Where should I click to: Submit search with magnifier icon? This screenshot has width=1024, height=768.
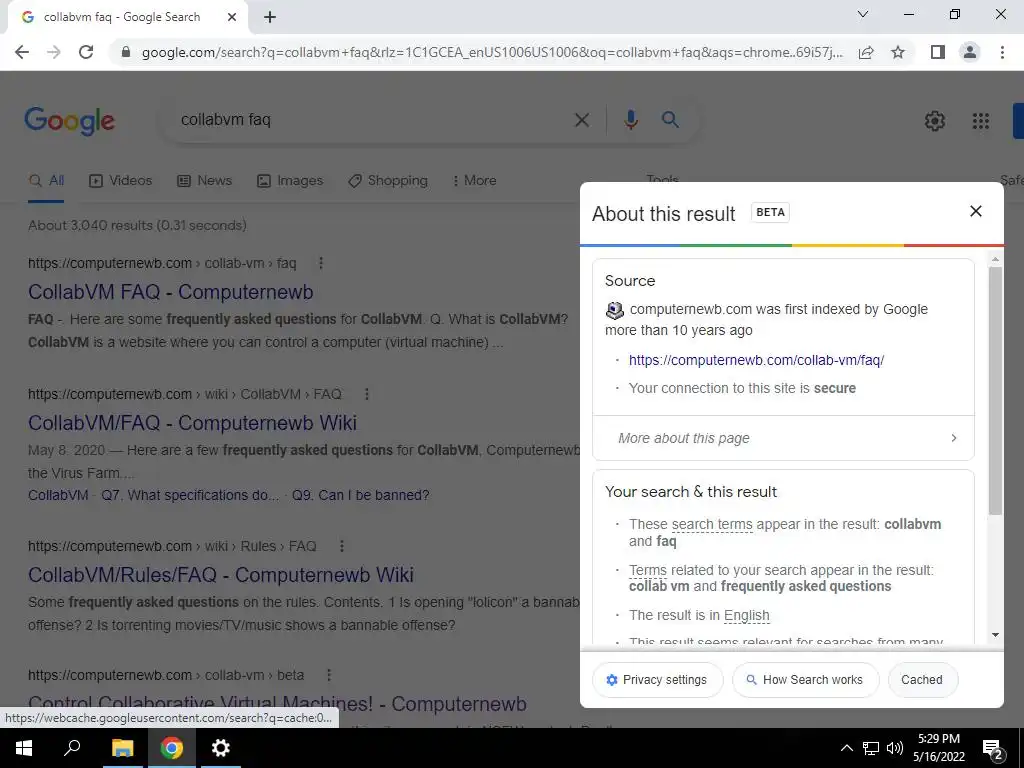click(670, 120)
